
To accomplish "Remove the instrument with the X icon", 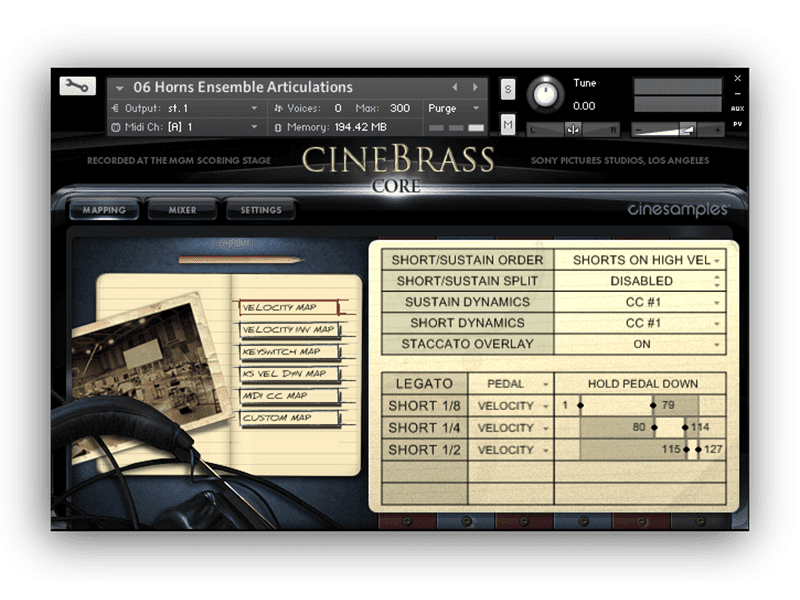I will (x=737, y=79).
